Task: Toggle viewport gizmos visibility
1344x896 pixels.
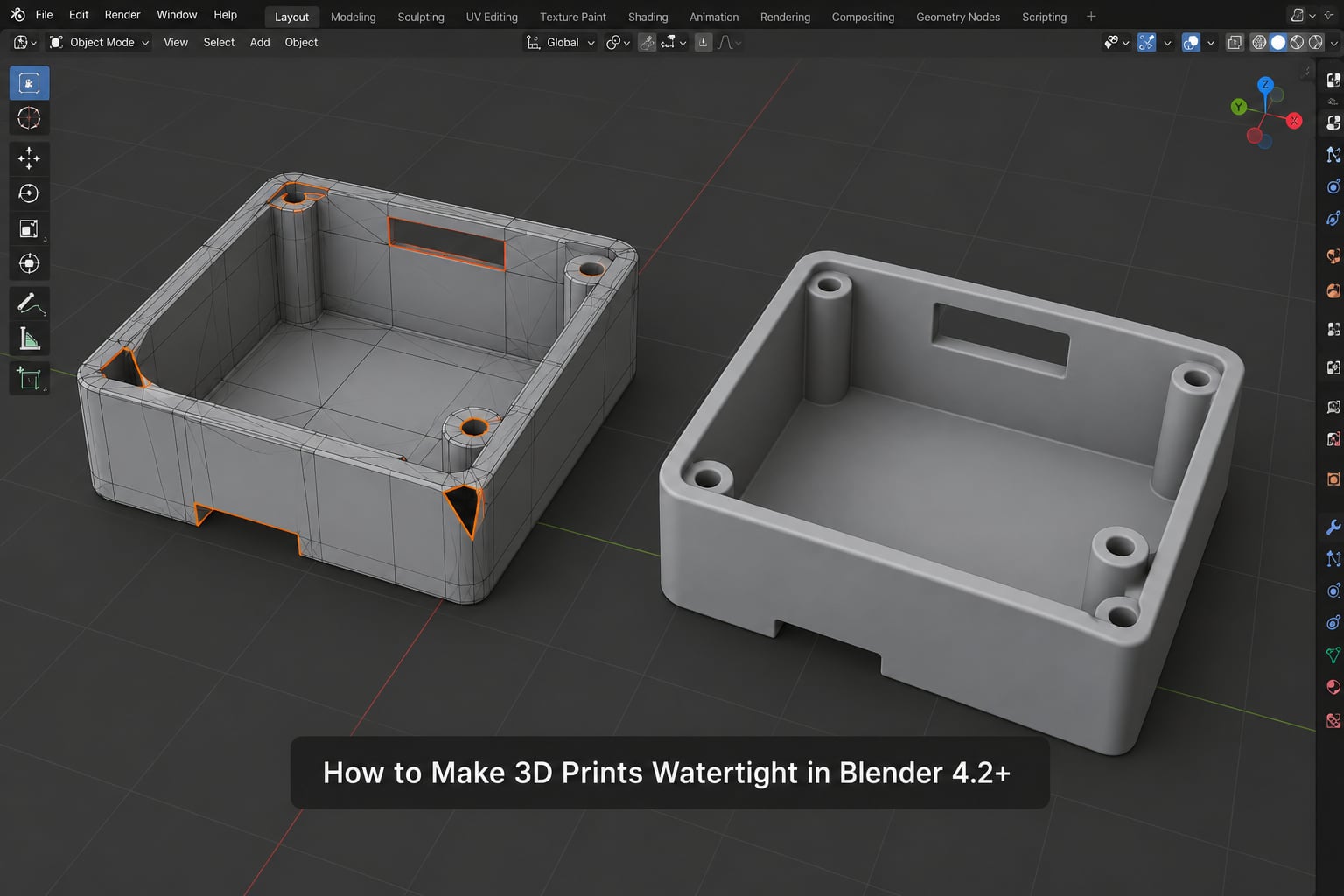Action: [1146, 42]
